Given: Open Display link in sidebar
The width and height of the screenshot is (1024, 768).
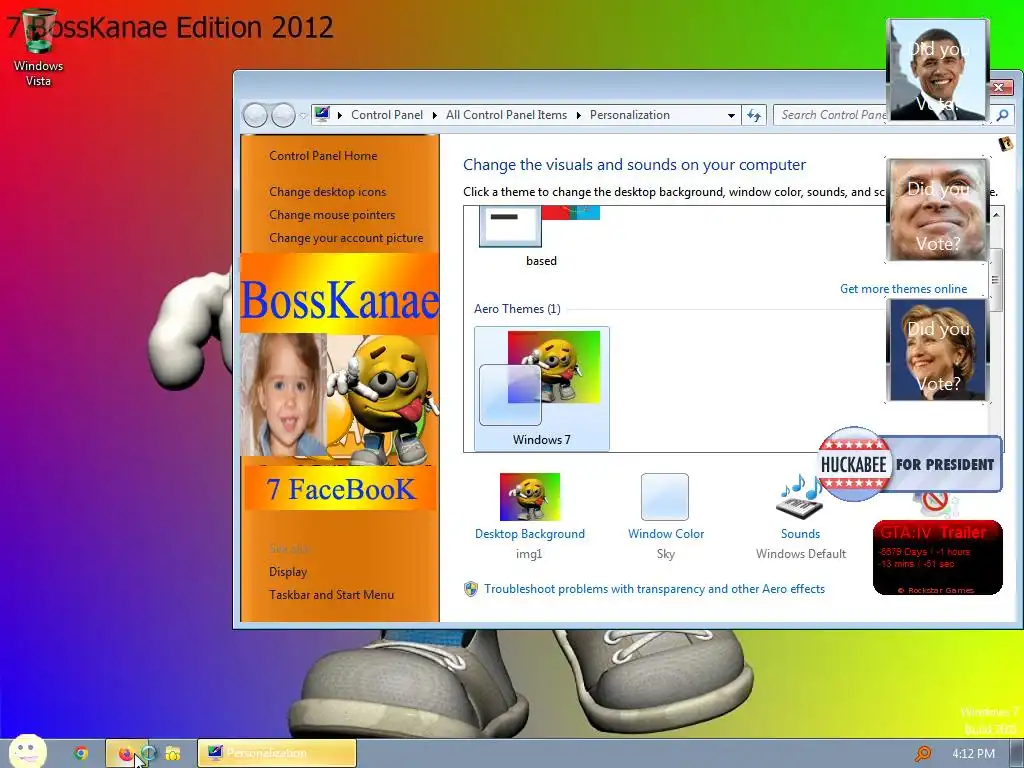Looking at the screenshot, I should (288, 571).
